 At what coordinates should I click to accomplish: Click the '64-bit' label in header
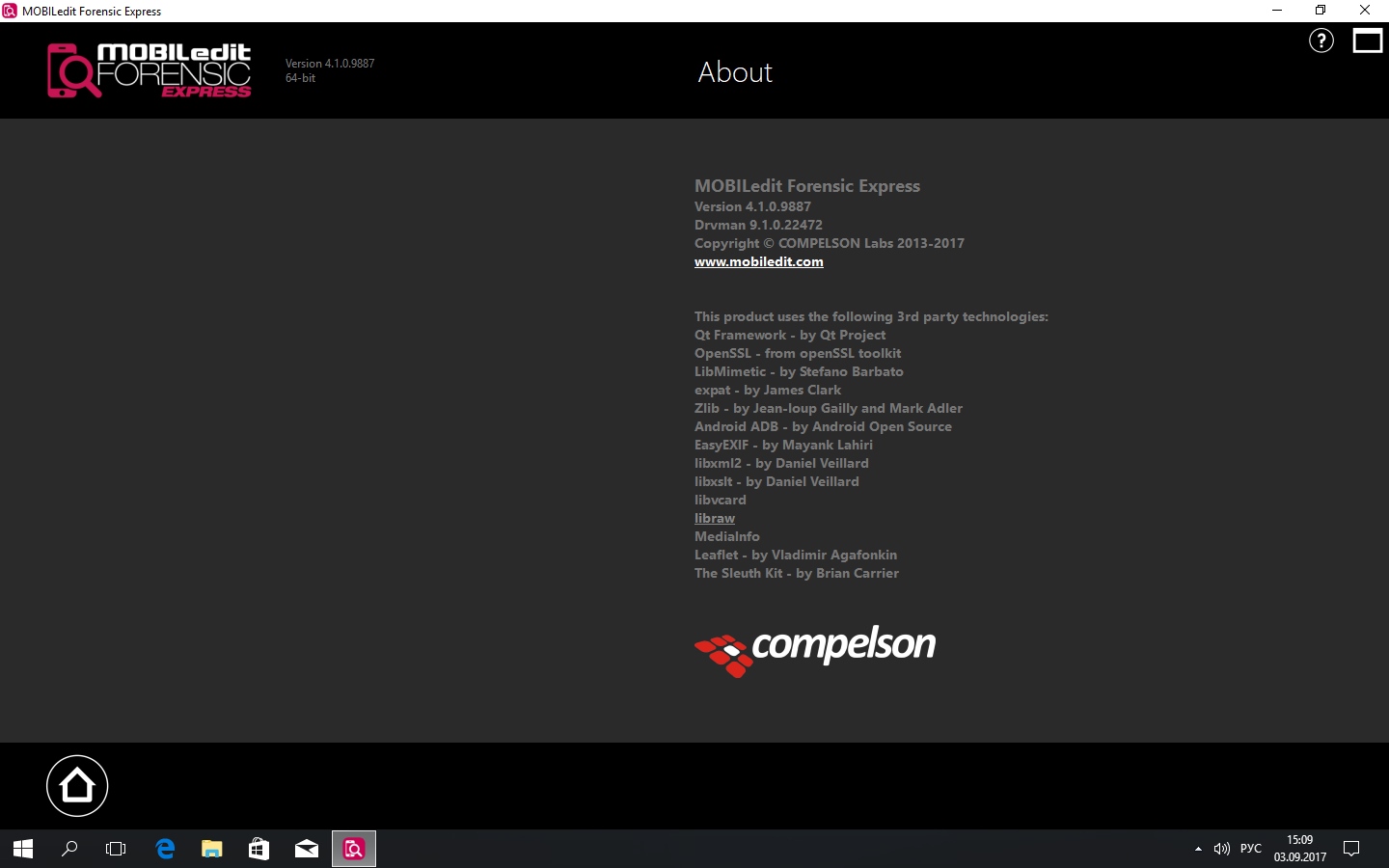pos(300,78)
